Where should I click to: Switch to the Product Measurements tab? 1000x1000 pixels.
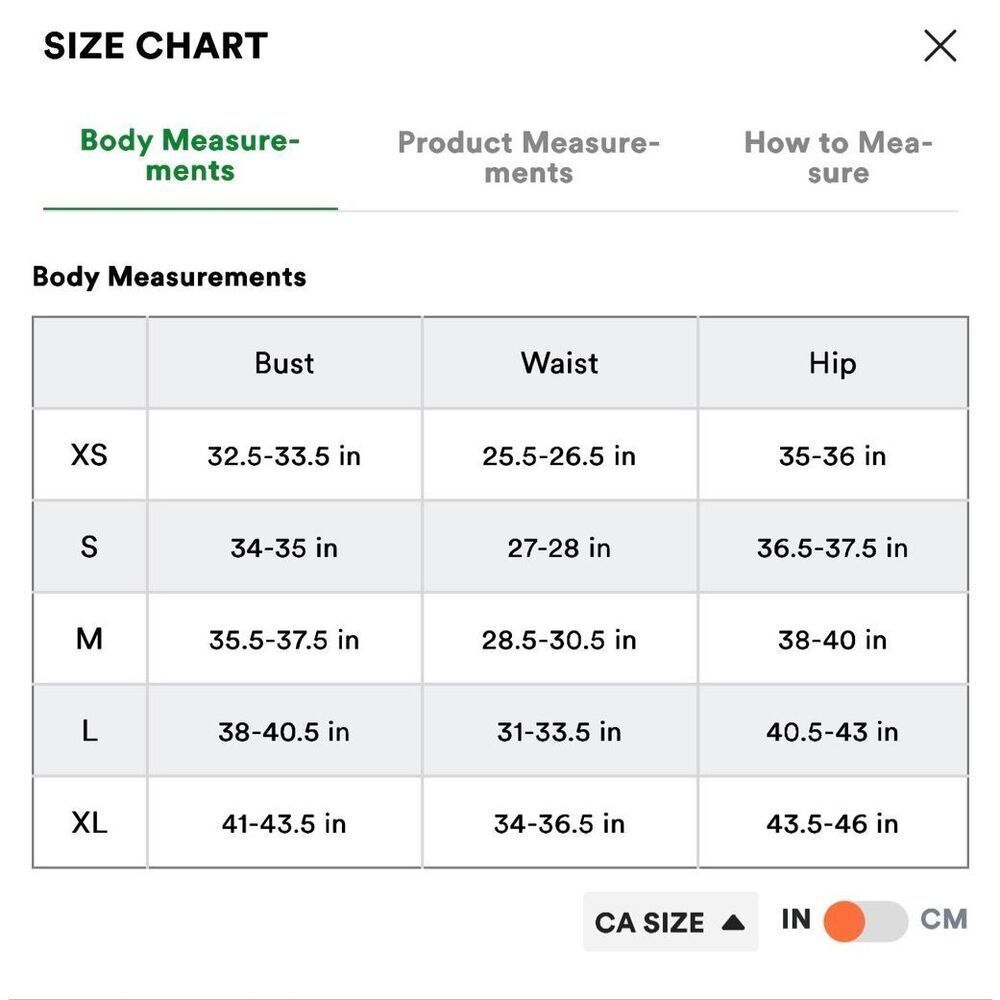click(528, 157)
